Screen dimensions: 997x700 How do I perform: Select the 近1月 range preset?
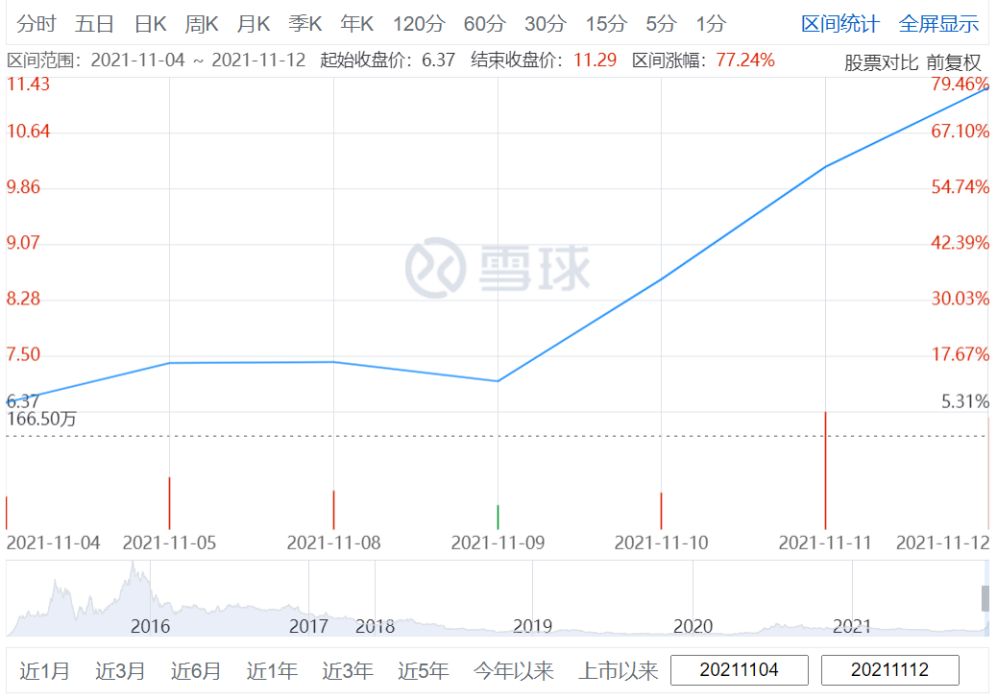coord(44,671)
